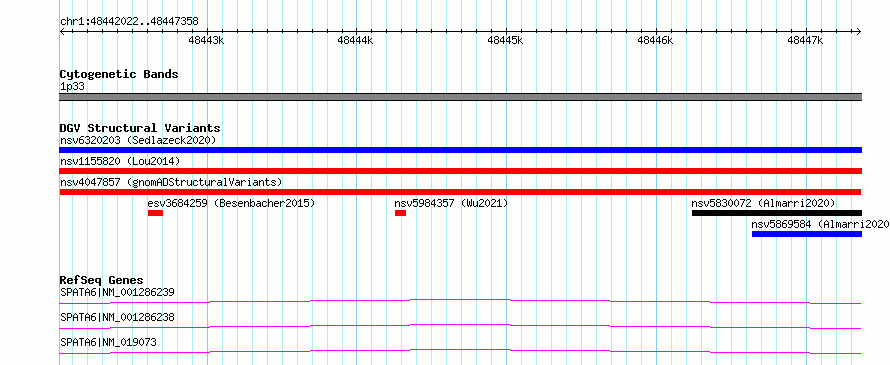Click the chr1:48442022..48447358 coordinate label

click(129, 21)
